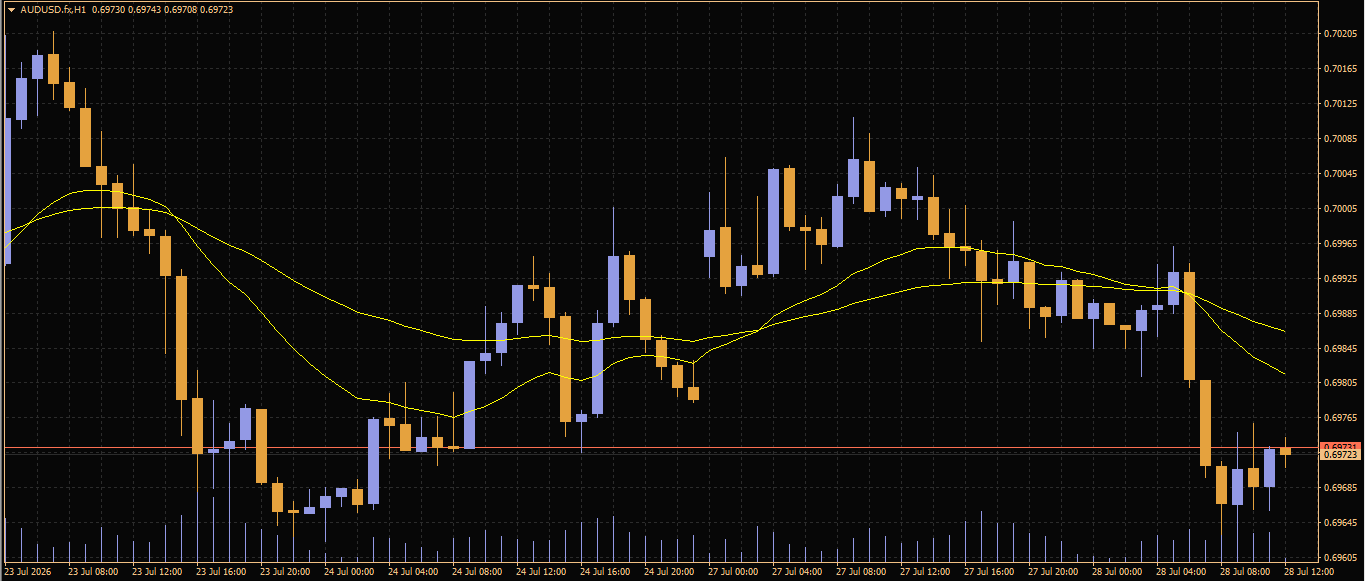The height and width of the screenshot is (581, 1366).
Task: Click the 0.70165 price scale label
Action: [1339, 69]
